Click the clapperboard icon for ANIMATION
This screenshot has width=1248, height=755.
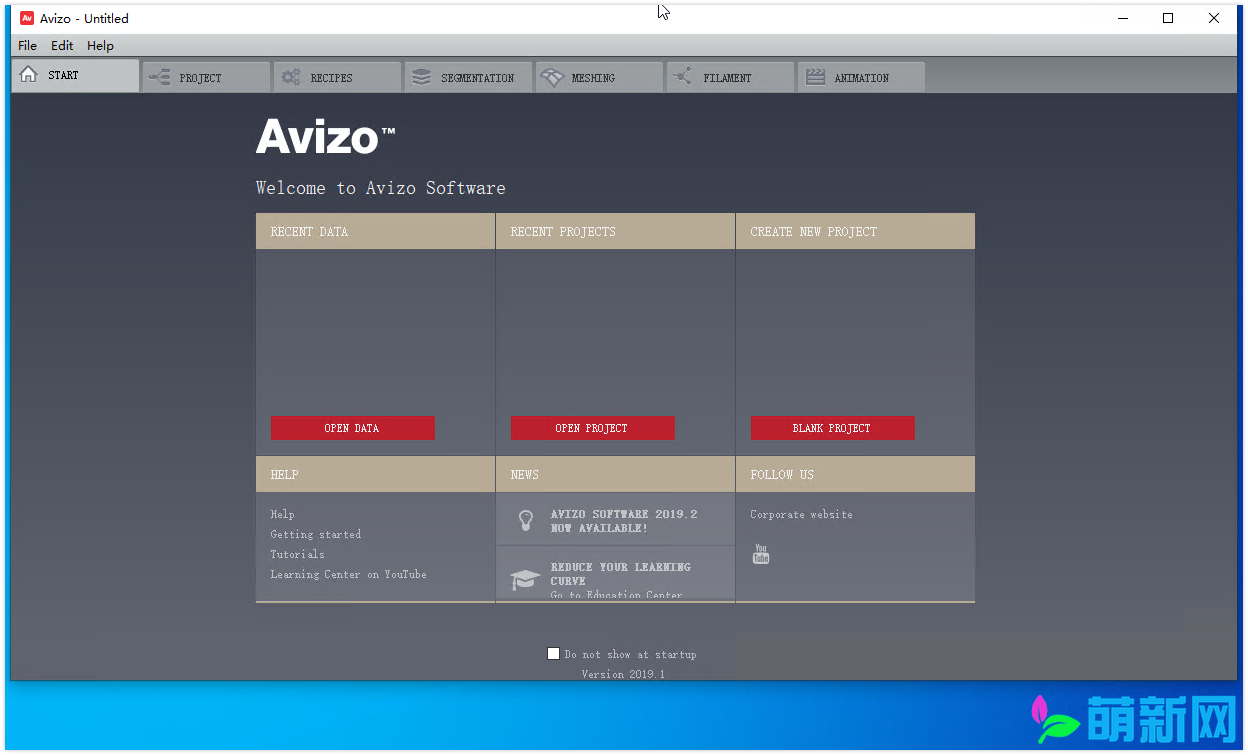click(816, 77)
